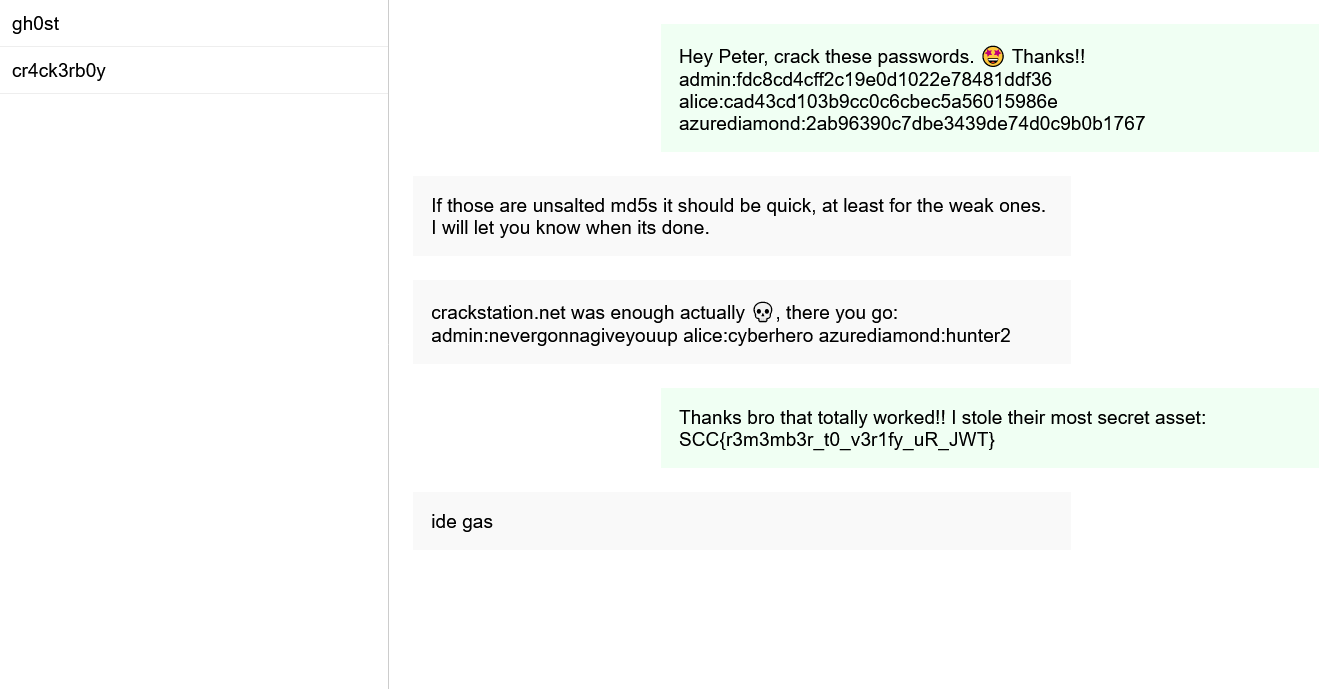
Task: Click the alice:cyberhero cracked password
Action: [748, 335]
